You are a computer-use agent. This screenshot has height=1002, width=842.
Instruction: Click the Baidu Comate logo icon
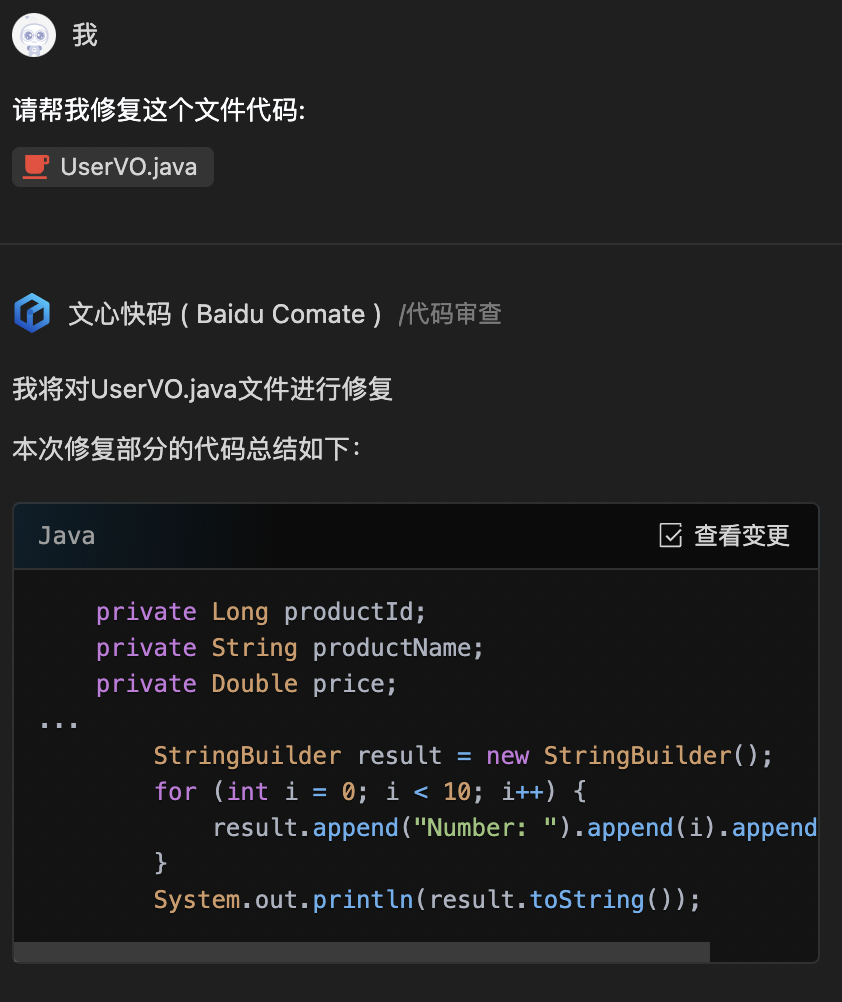32,313
